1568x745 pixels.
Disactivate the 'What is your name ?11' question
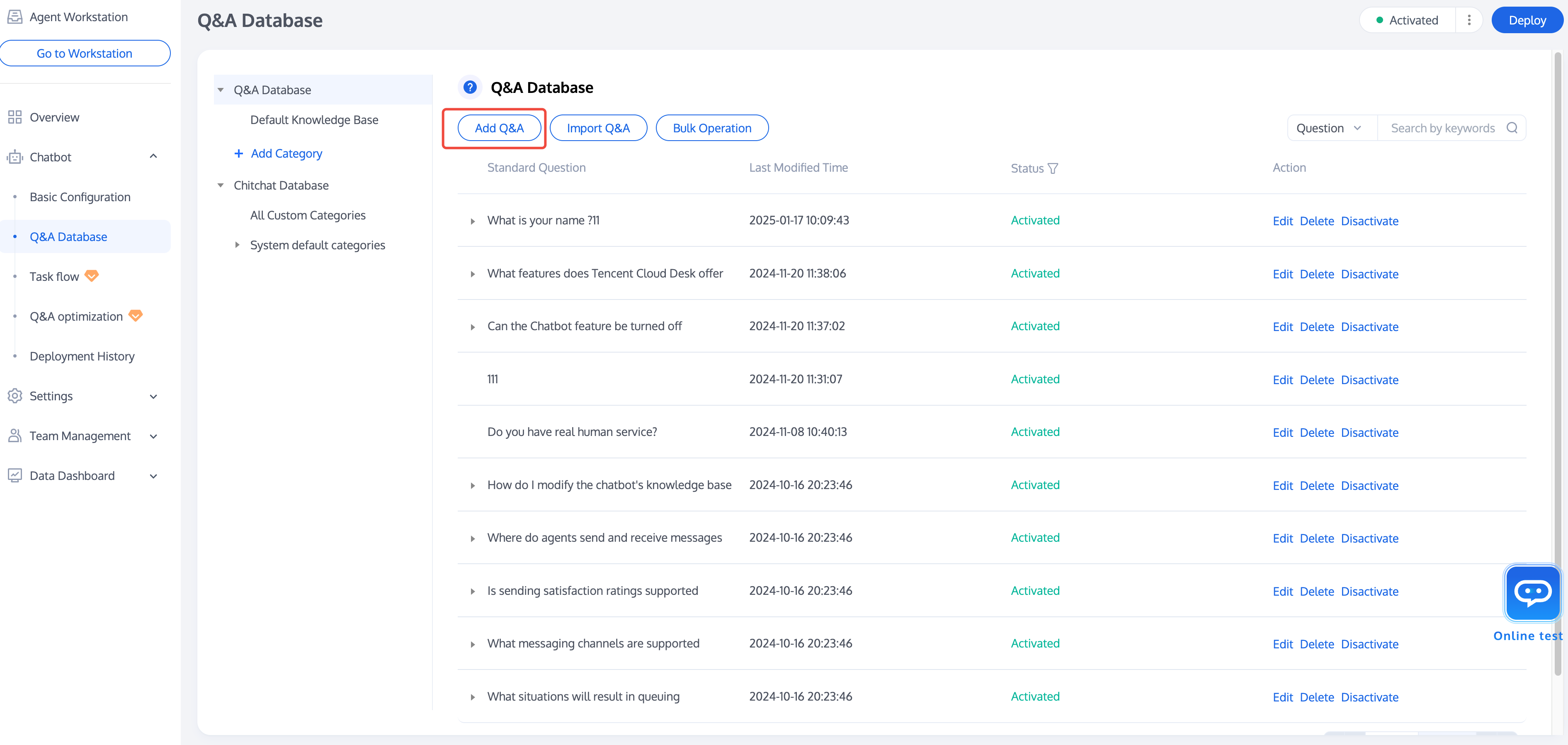coord(1369,221)
